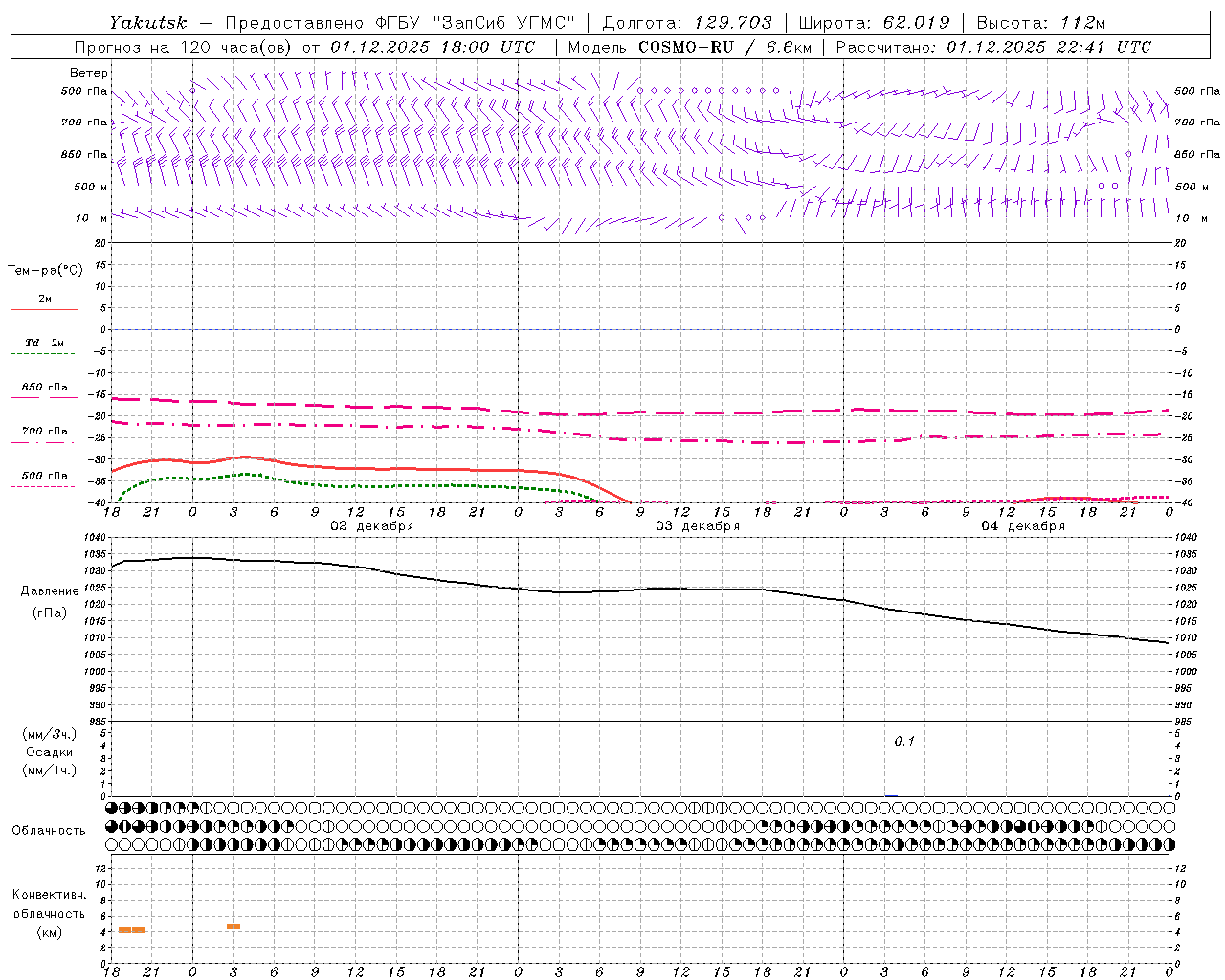Screen dimensions: 1225x980
Task: Click the "500 м" wind level label on the left
Action: 91,187
